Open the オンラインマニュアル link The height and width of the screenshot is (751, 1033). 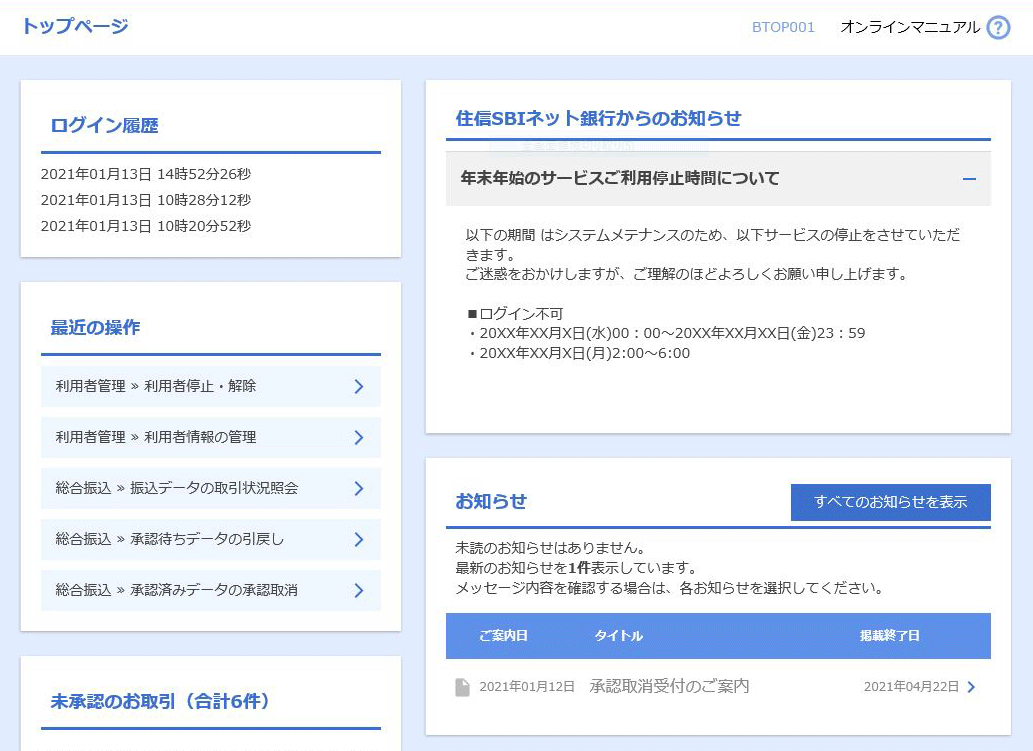(x=909, y=28)
